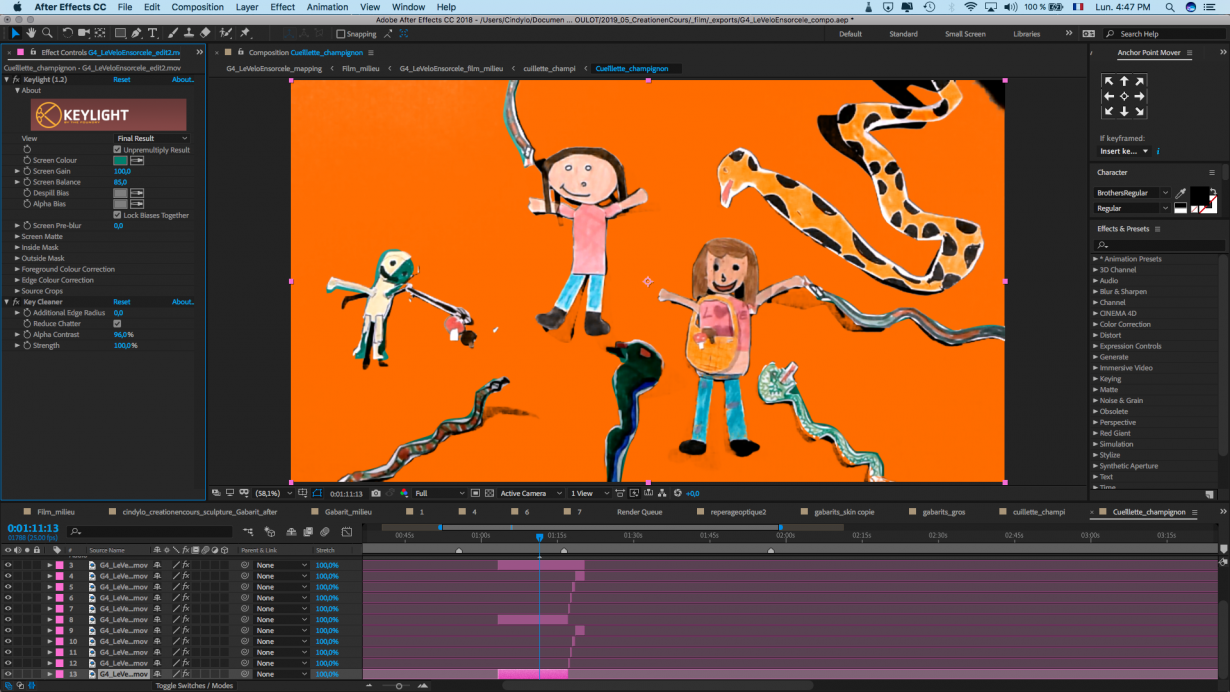Screen dimensions: 1230x692
Task: Toggle the transparency grid icon in viewer
Action: 489,493
